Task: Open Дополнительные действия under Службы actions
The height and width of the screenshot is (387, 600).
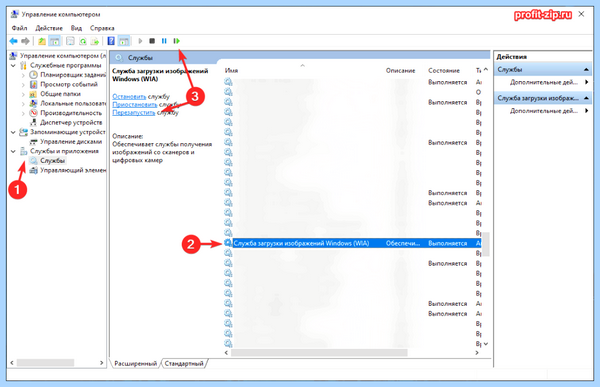Action: [x=544, y=82]
